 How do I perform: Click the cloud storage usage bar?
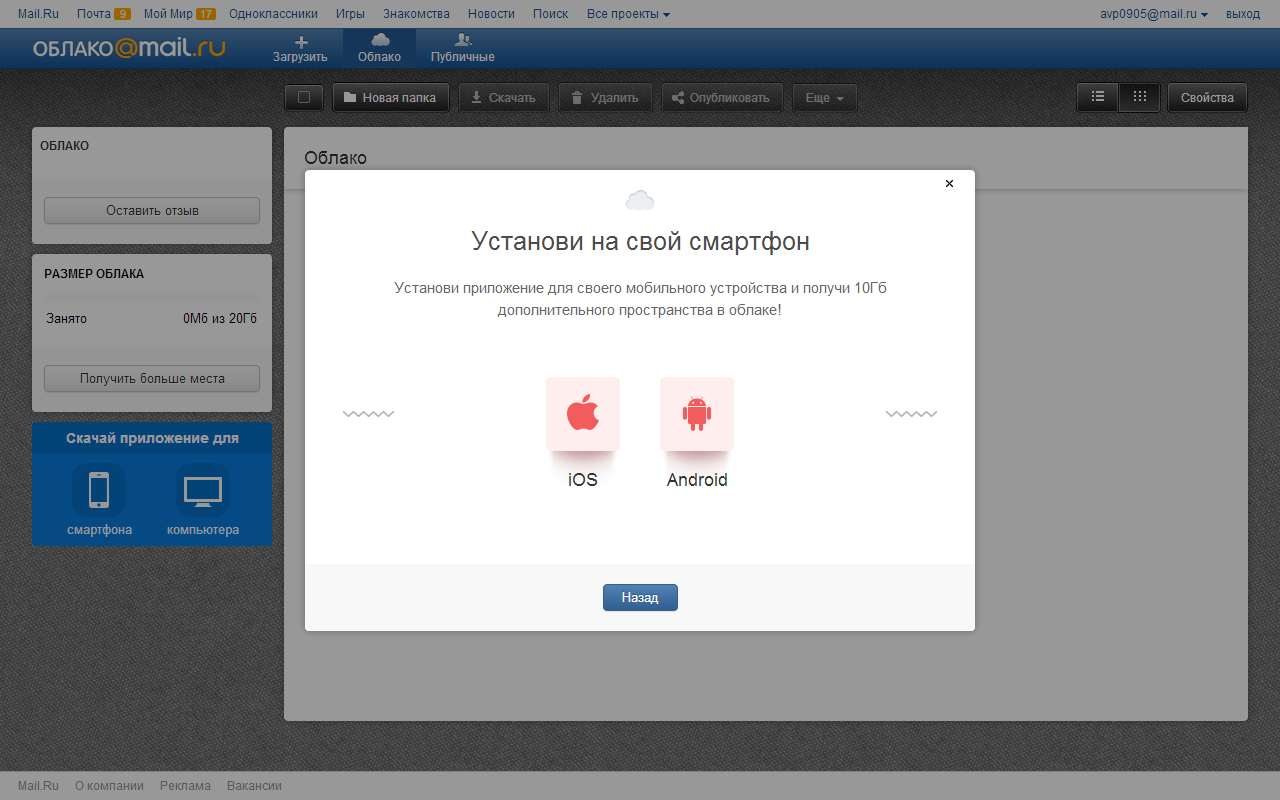pos(152,299)
